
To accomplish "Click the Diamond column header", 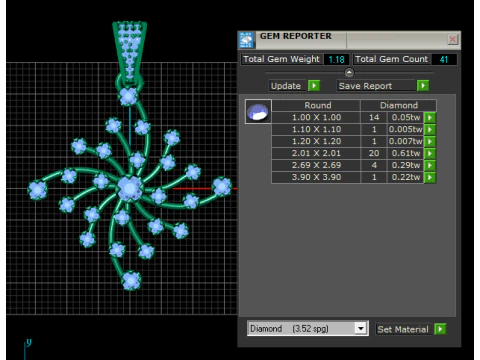I will pos(398,105).
